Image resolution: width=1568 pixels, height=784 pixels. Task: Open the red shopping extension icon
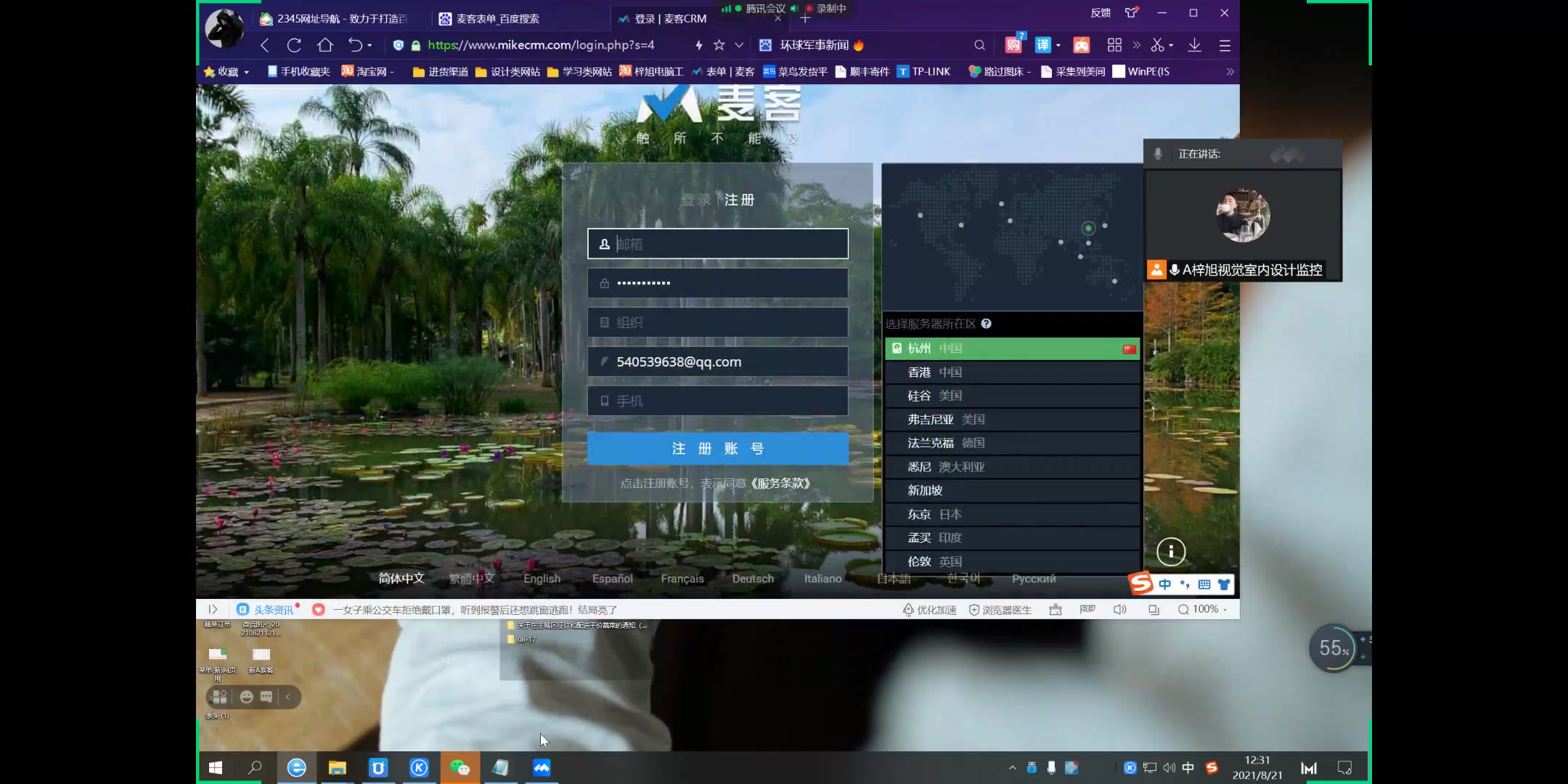click(1013, 45)
